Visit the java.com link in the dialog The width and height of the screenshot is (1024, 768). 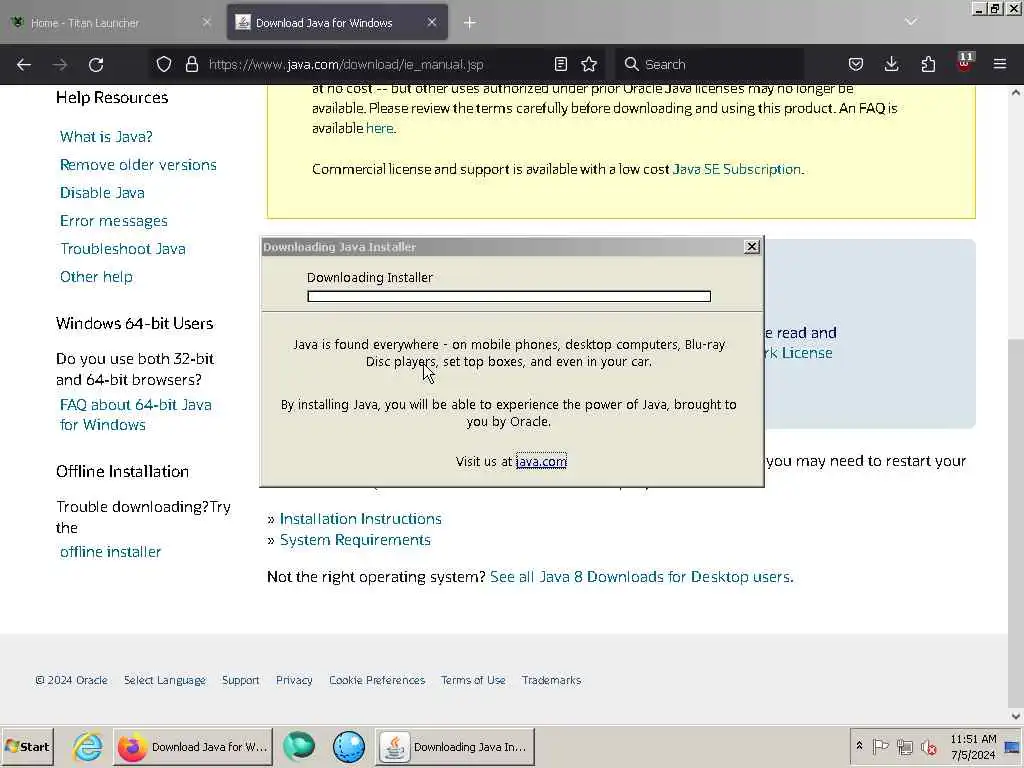(541, 461)
